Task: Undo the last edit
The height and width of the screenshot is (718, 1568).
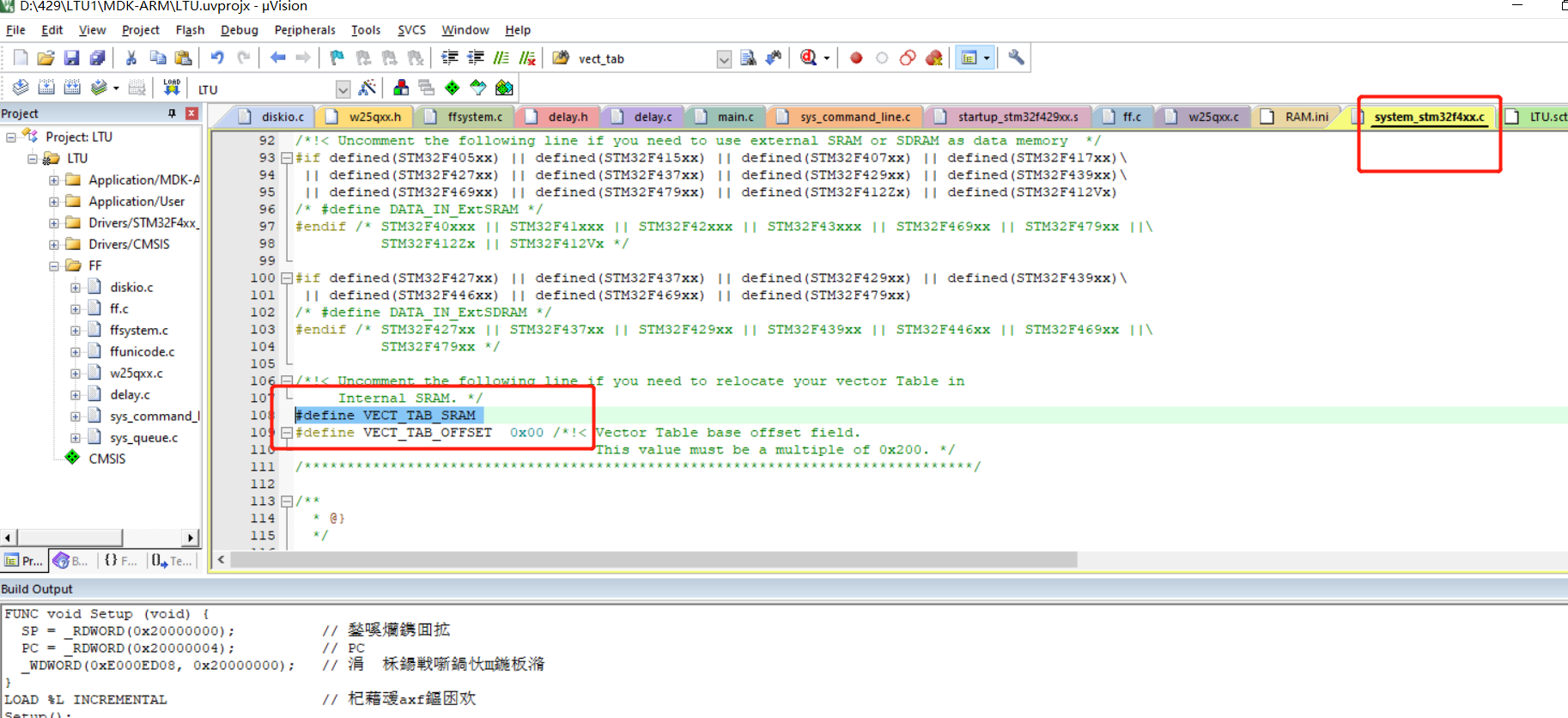Action: click(217, 58)
